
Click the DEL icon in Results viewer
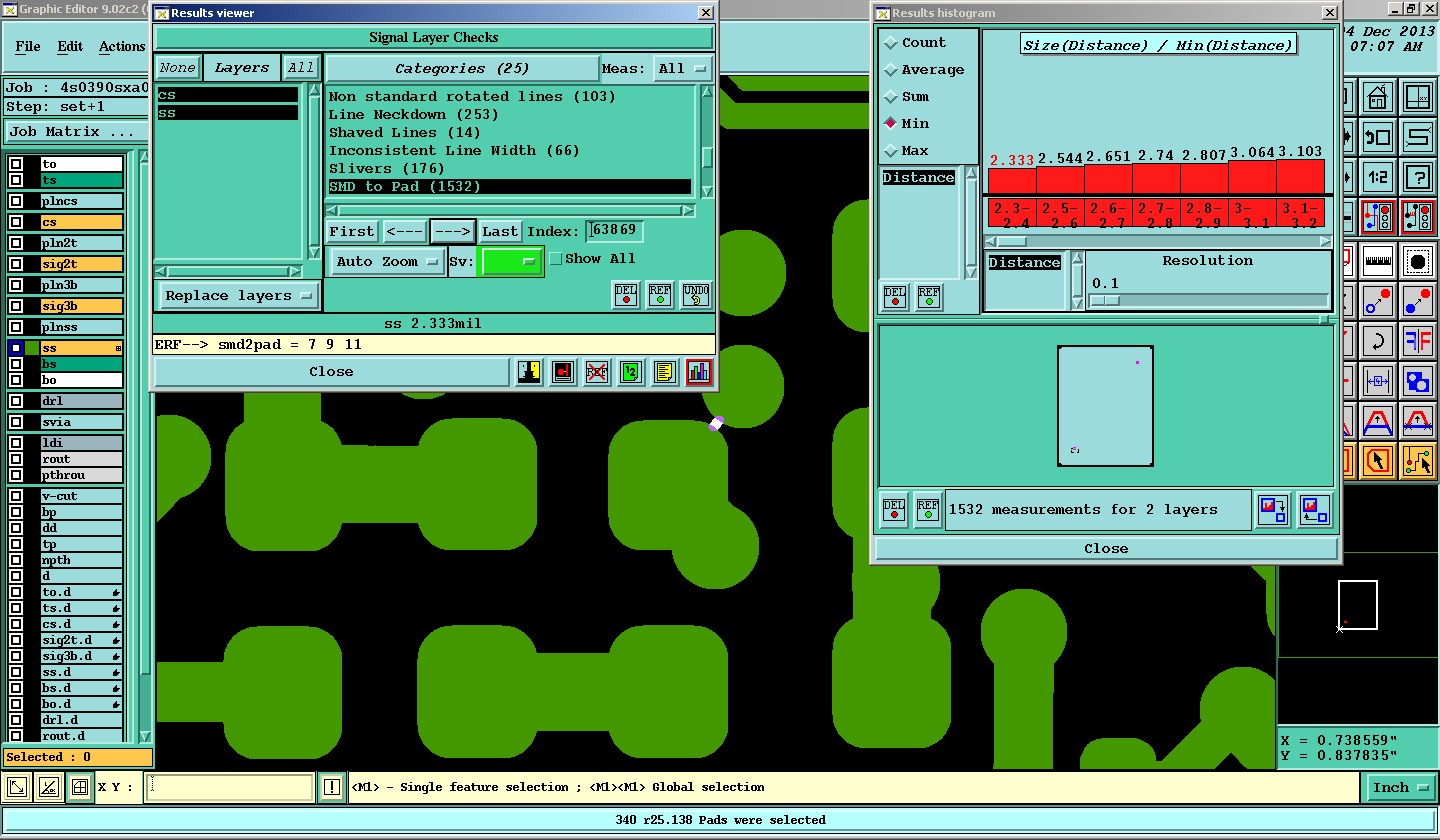(626, 295)
